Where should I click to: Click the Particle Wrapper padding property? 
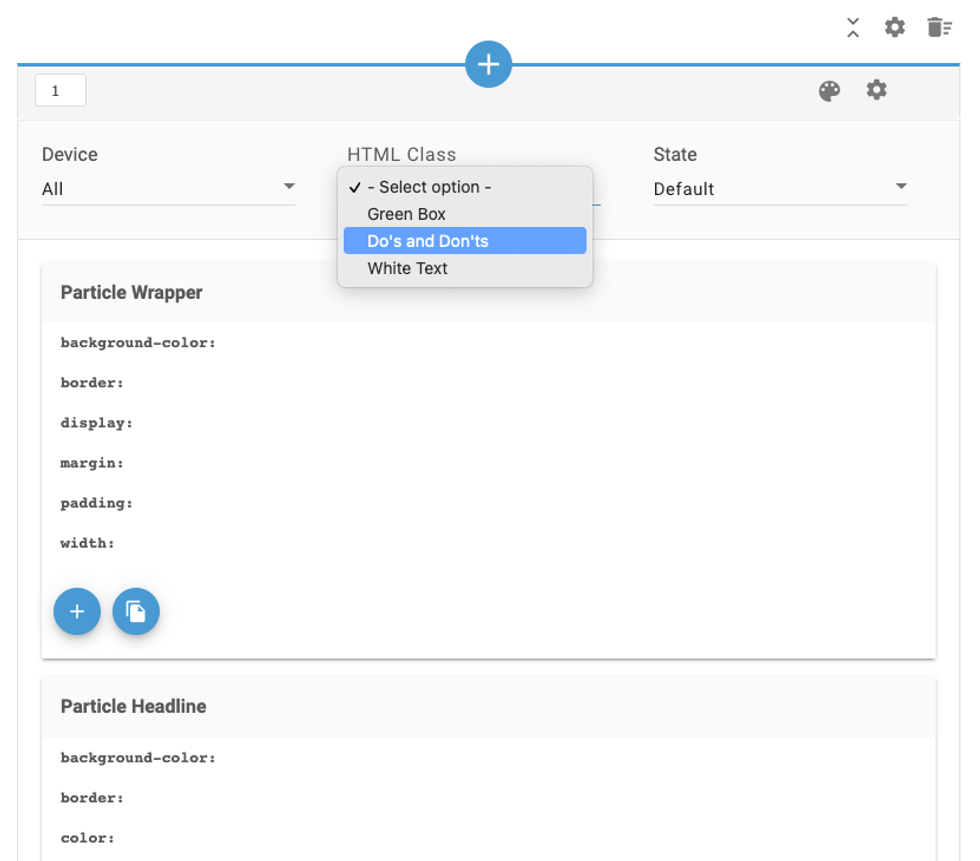pos(97,503)
